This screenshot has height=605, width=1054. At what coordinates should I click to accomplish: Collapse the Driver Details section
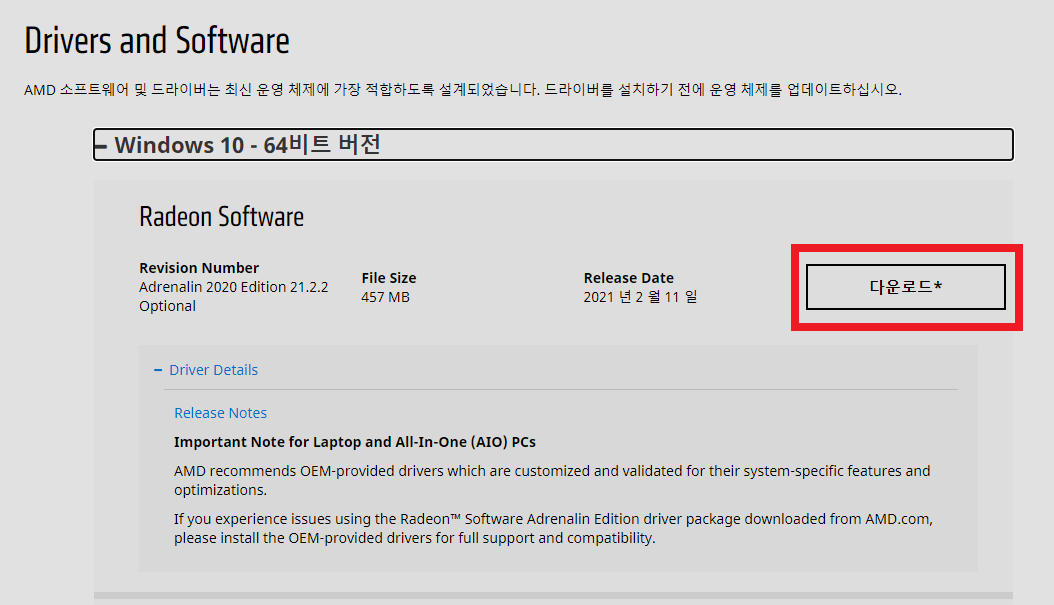[206, 370]
